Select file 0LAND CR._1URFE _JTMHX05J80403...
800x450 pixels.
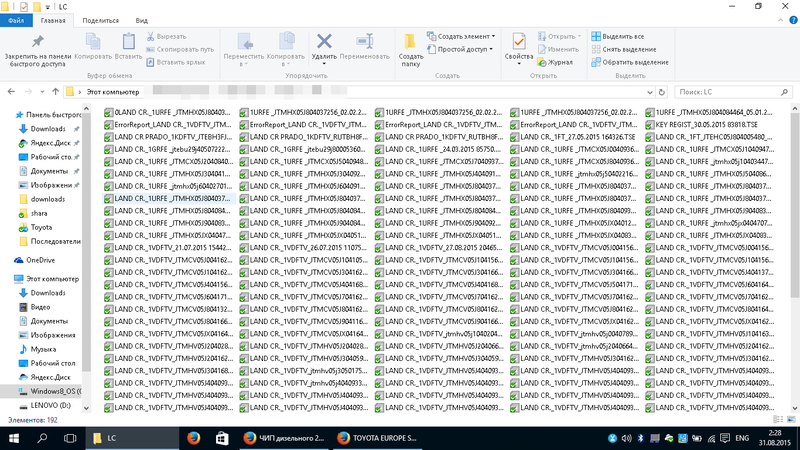[167, 112]
